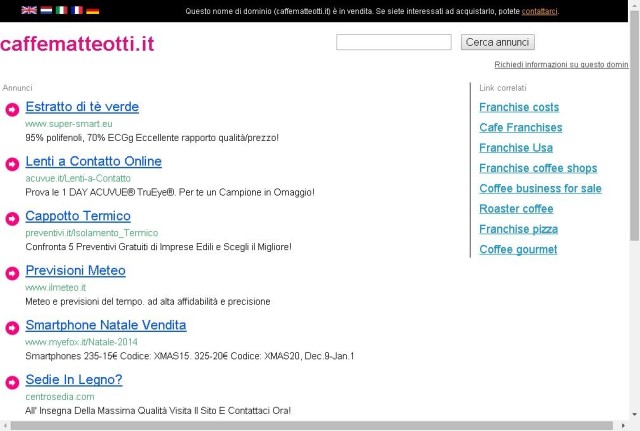Click the horizontal scrollbar thumb
The height and width of the screenshot is (431, 640).
pyautogui.click(x=312, y=426)
